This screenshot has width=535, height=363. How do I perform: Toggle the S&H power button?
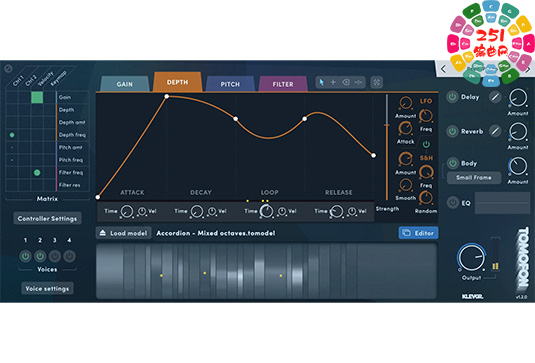[426, 144]
